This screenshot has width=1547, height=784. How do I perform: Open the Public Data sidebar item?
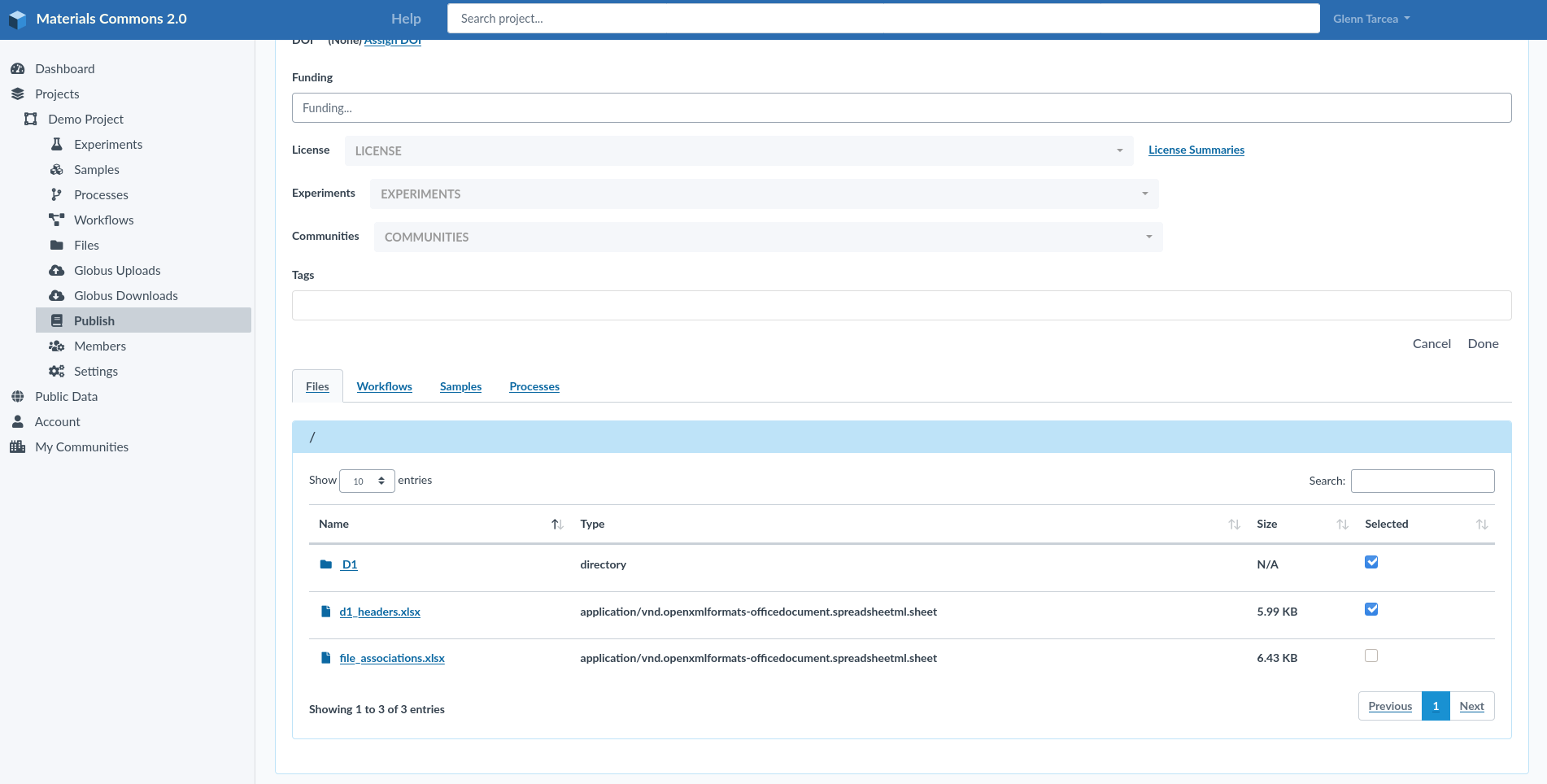pyautogui.click(x=66, y=396)
